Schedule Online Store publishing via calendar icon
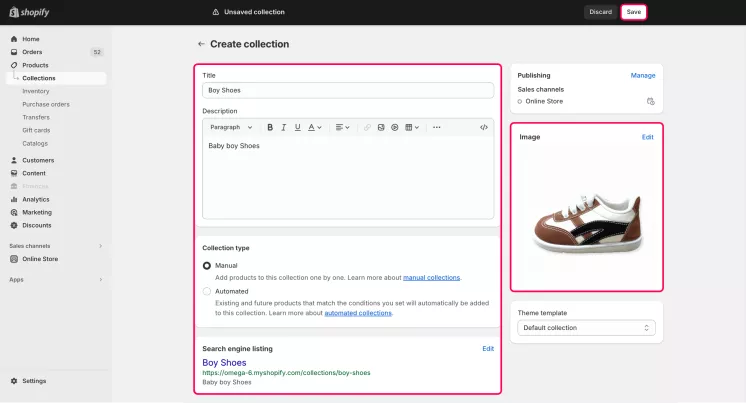 coord(650,101)
